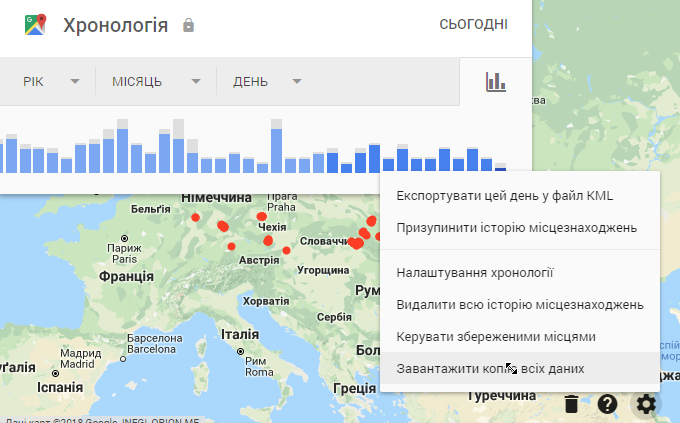Open help via question mark icon
Screen dimensions: 680x423
coord(607,404)
